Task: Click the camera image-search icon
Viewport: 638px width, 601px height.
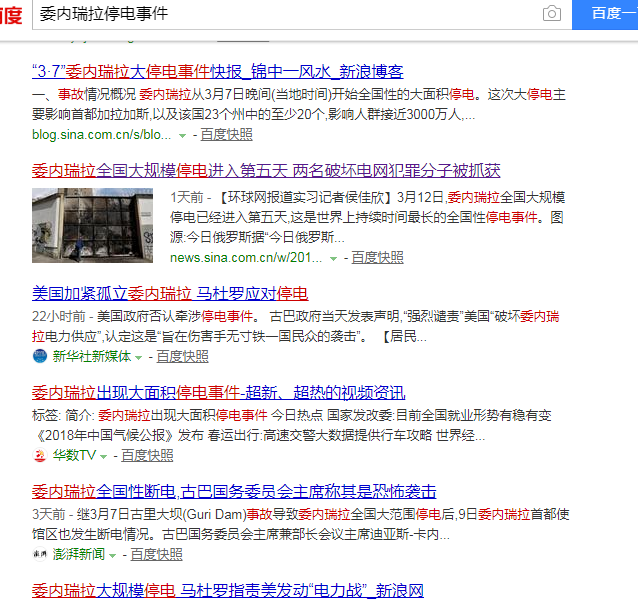Action: tap(552, 13)
